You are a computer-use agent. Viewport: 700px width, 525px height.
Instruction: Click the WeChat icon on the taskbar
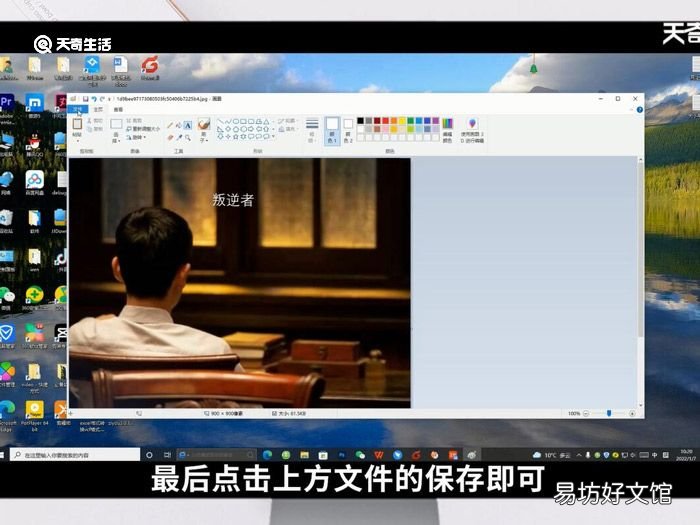click(x=360, y=455)
